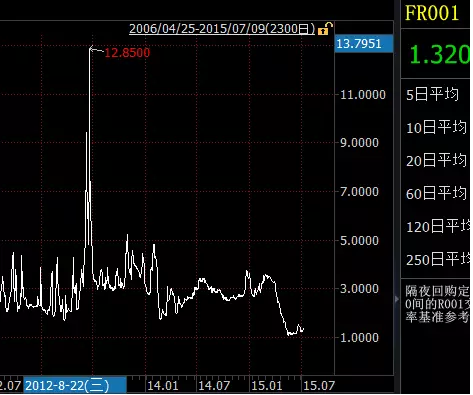The width and height of the screenshot is (473, 395).
Task: Select the 60日平均 row
Action: (436, 193)
